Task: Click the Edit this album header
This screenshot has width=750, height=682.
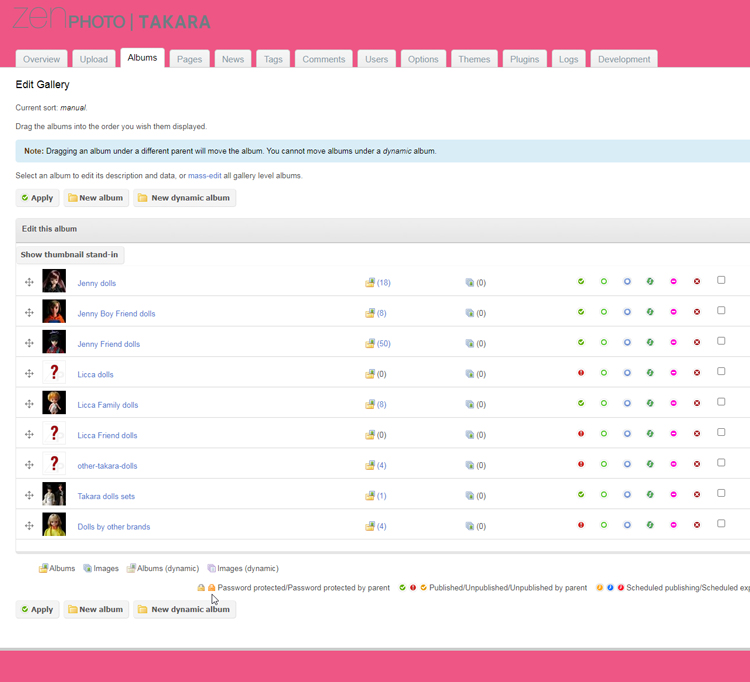Action: tap(49, 229)
